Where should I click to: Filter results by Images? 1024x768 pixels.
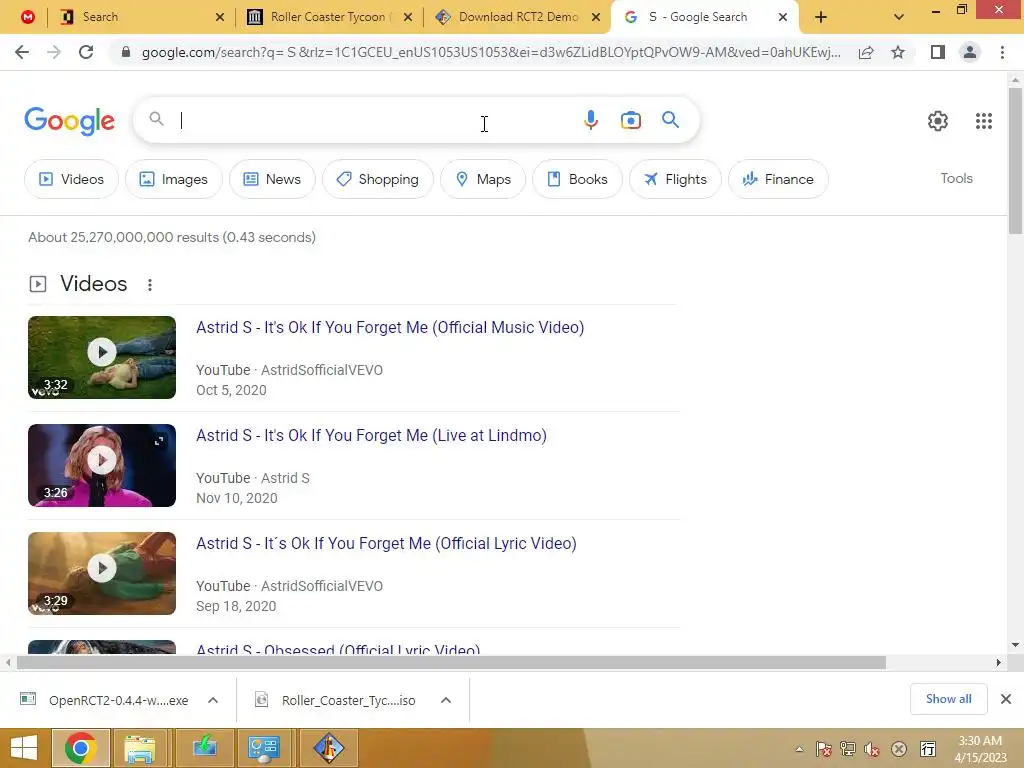point(174,179)
